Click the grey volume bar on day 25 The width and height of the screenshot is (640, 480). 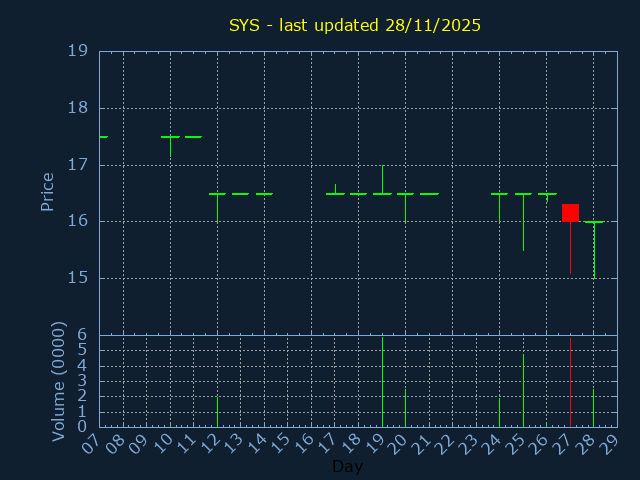523,392
